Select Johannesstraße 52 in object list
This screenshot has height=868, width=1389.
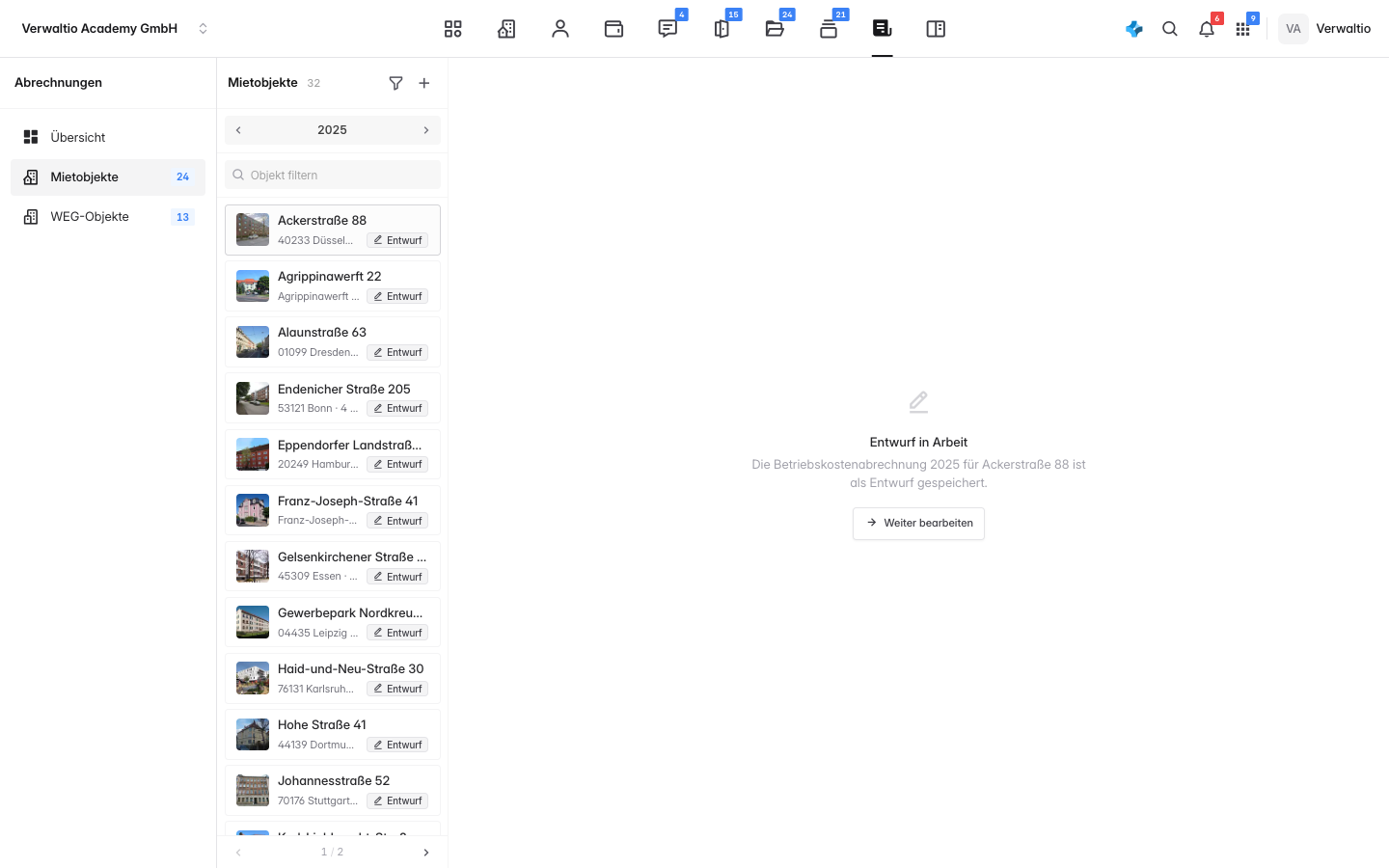[333, 790]
